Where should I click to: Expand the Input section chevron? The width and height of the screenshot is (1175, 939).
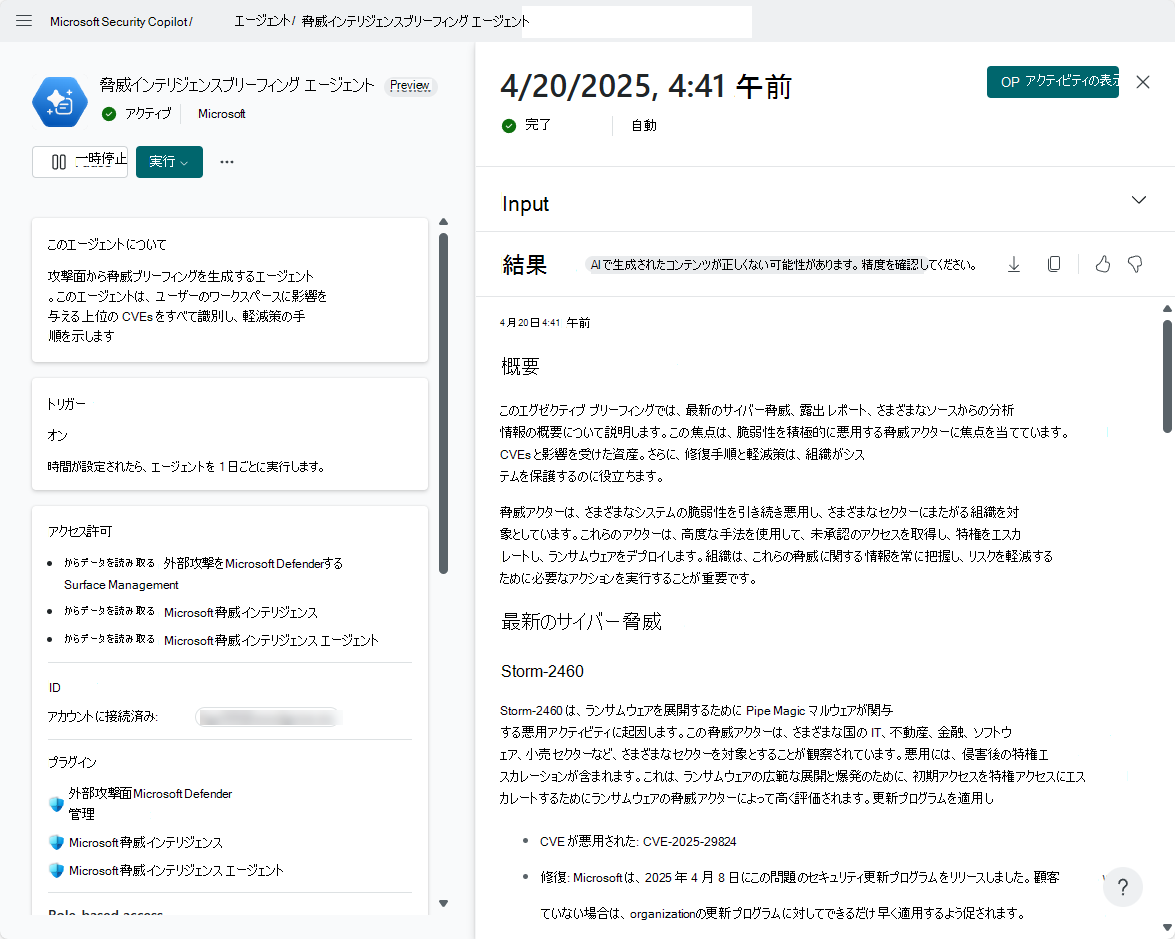click(x=1139, y=200)
